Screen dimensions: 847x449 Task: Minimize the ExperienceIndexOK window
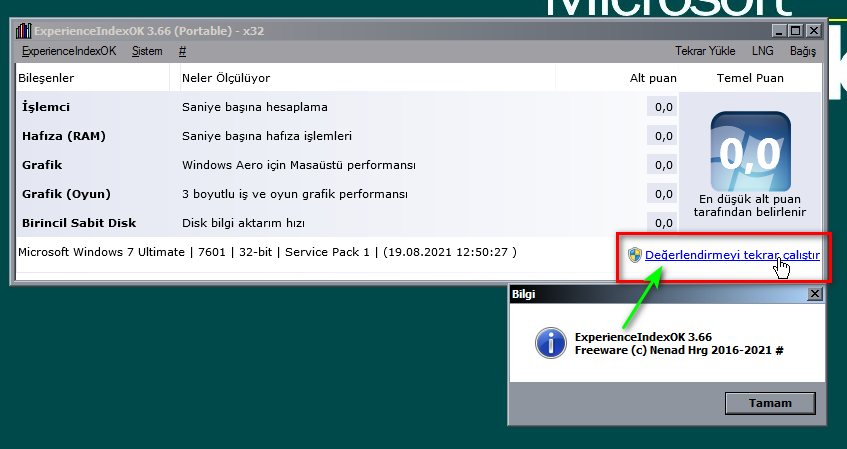pos(778,31)
